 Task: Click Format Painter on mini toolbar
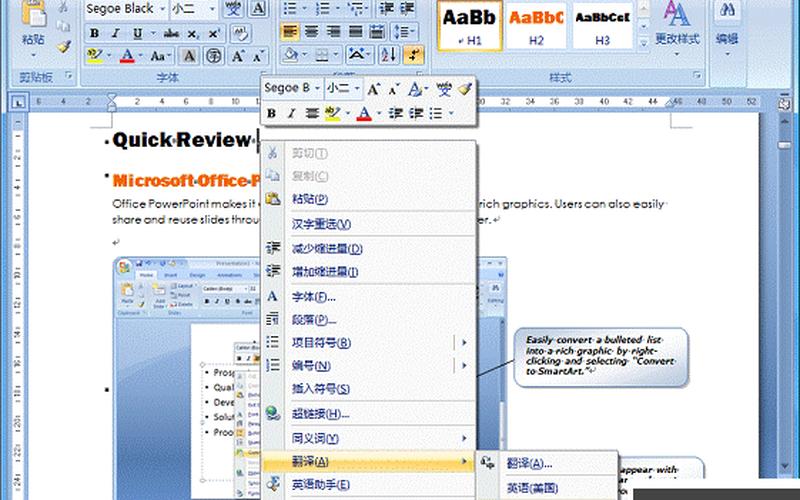coord(464,89)
